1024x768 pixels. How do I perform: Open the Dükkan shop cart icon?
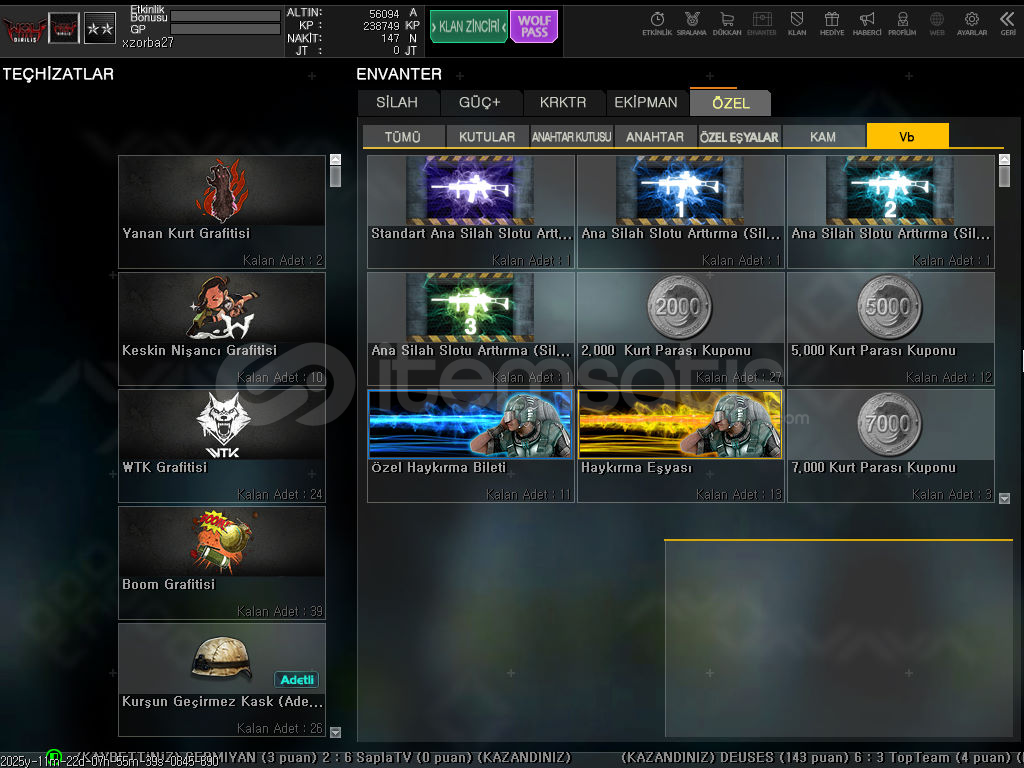(727, 24)
